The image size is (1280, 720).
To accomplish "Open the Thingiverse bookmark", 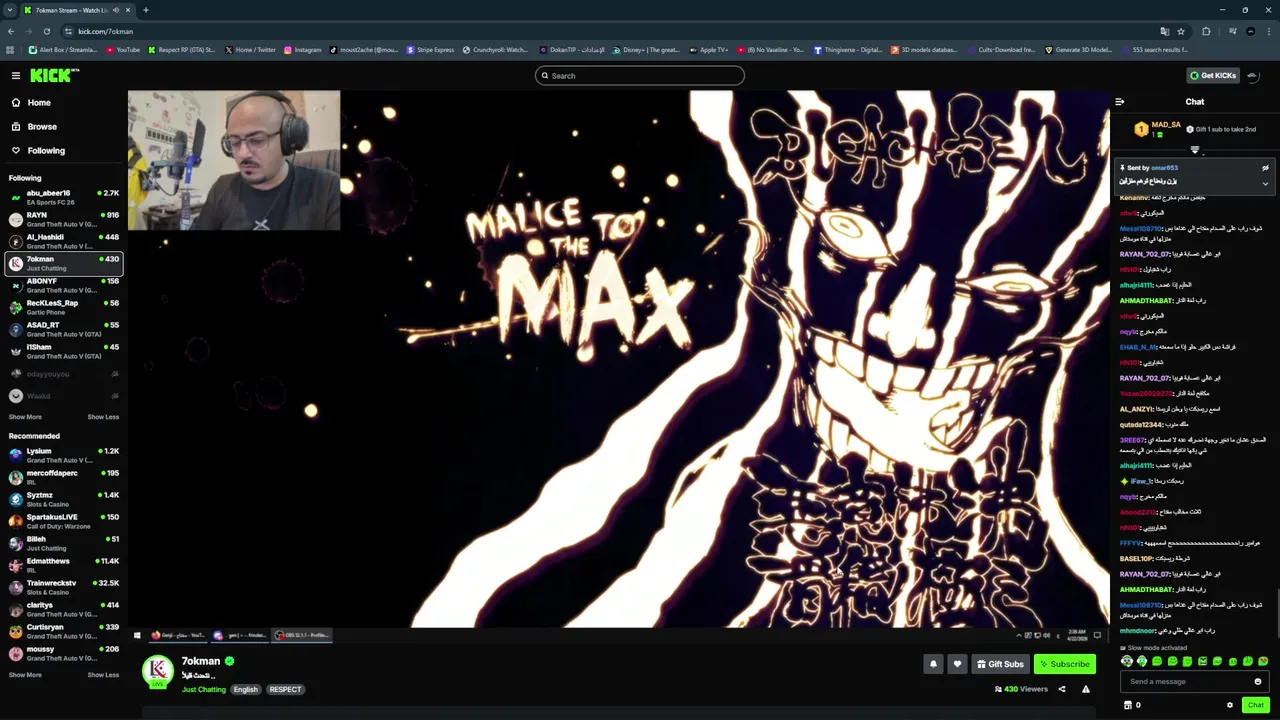I will [x=848, y=50].
